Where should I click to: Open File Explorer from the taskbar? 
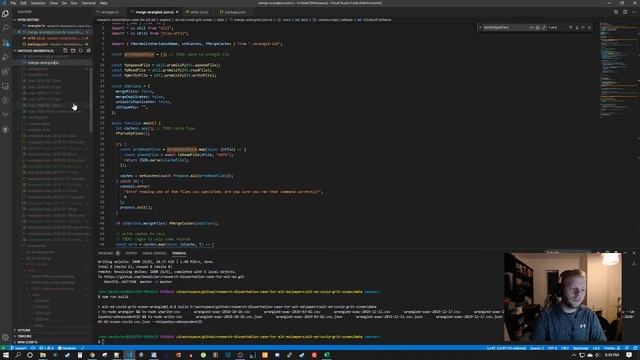pyautogui.click(x=42, y=355)
